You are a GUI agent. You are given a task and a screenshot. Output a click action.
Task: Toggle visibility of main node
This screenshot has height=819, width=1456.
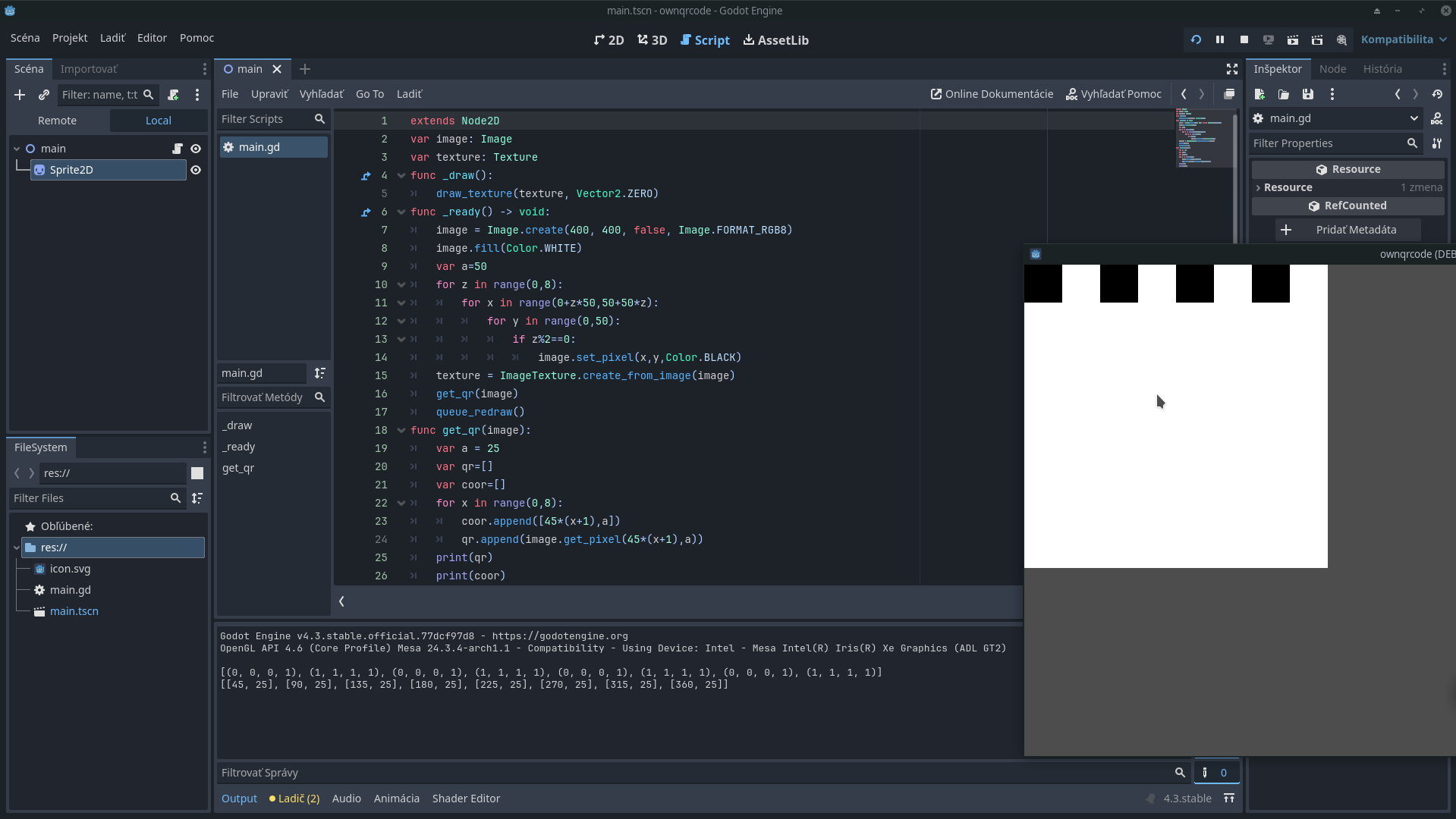click(196, 149)
